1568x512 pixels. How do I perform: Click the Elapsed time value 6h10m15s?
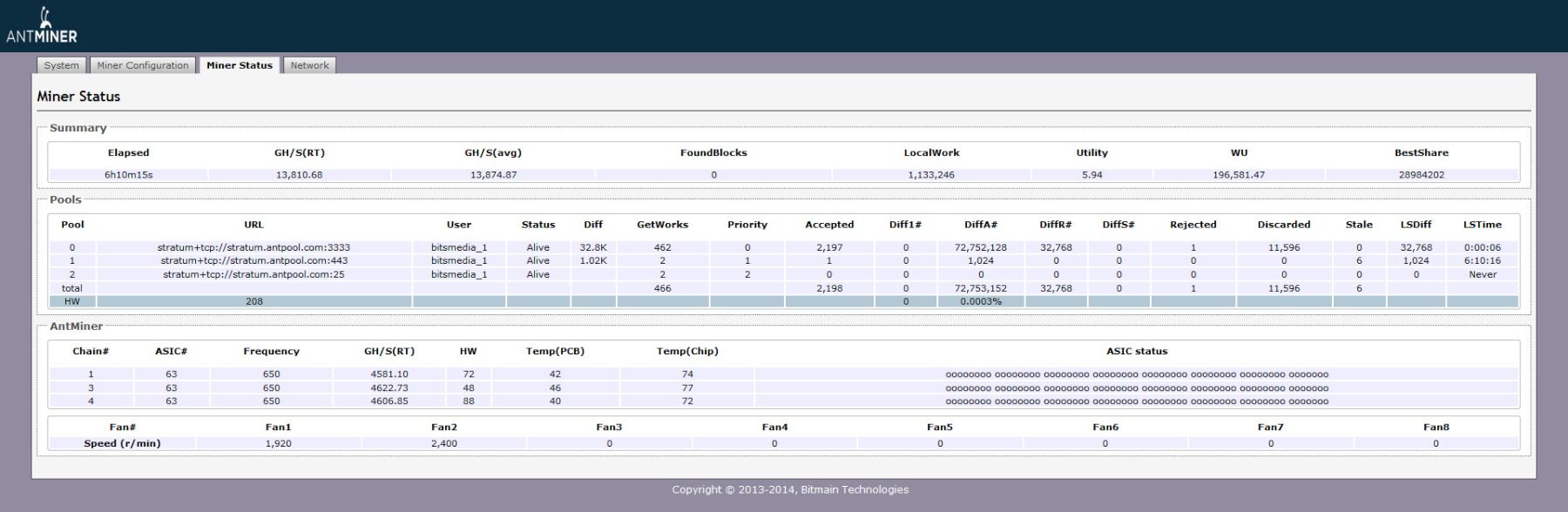pos(128,175)
